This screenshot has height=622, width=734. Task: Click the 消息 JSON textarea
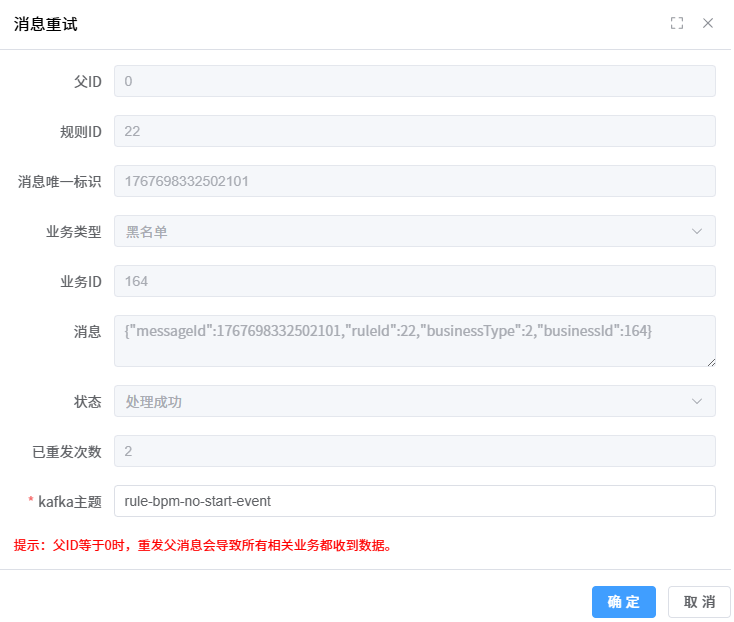click(415, 341)
